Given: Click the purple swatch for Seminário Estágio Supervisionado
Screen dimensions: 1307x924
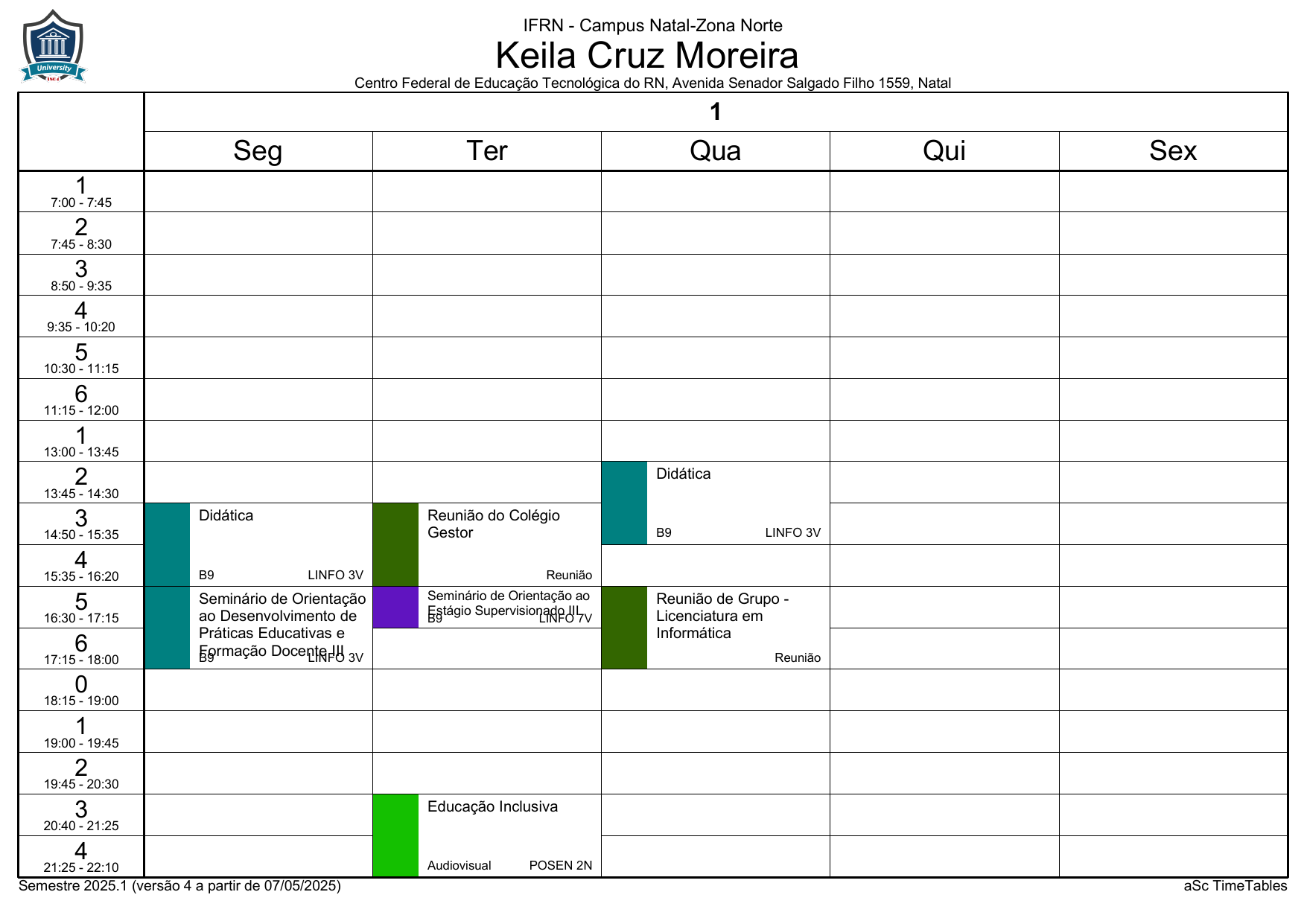Looking at the screenshot, I should tap(395, 607).
